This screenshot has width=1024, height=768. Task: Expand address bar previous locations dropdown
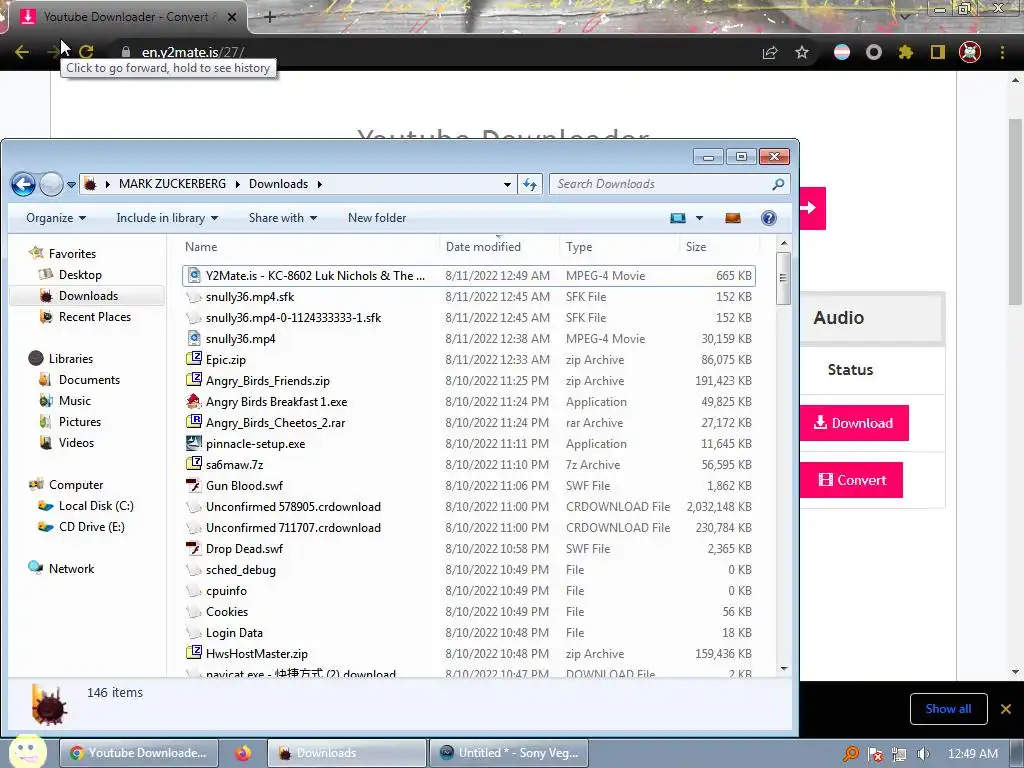point(507,185)
